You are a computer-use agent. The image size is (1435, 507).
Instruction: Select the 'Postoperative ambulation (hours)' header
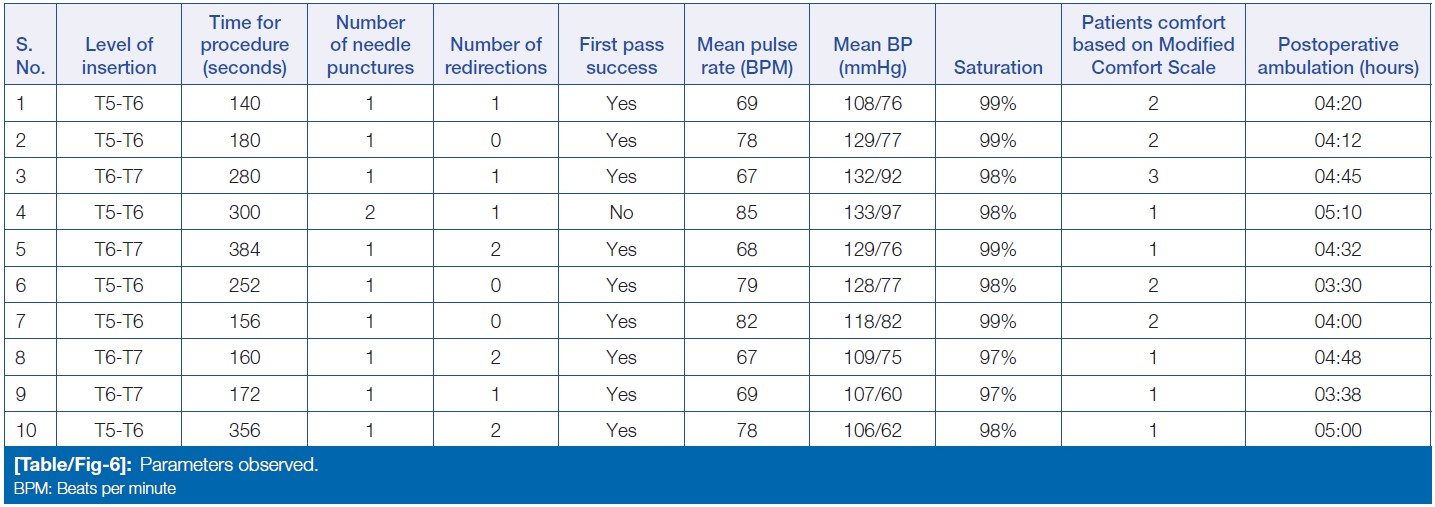(x=1338, y=56)
